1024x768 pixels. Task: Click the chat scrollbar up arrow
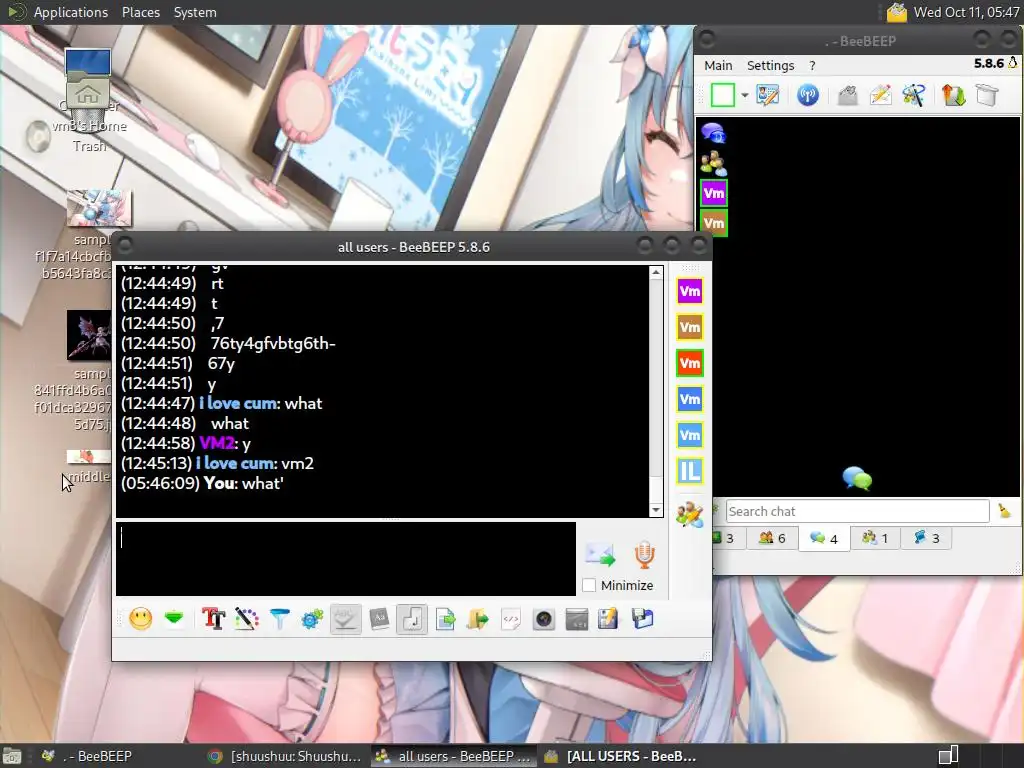tap(656, 272)
